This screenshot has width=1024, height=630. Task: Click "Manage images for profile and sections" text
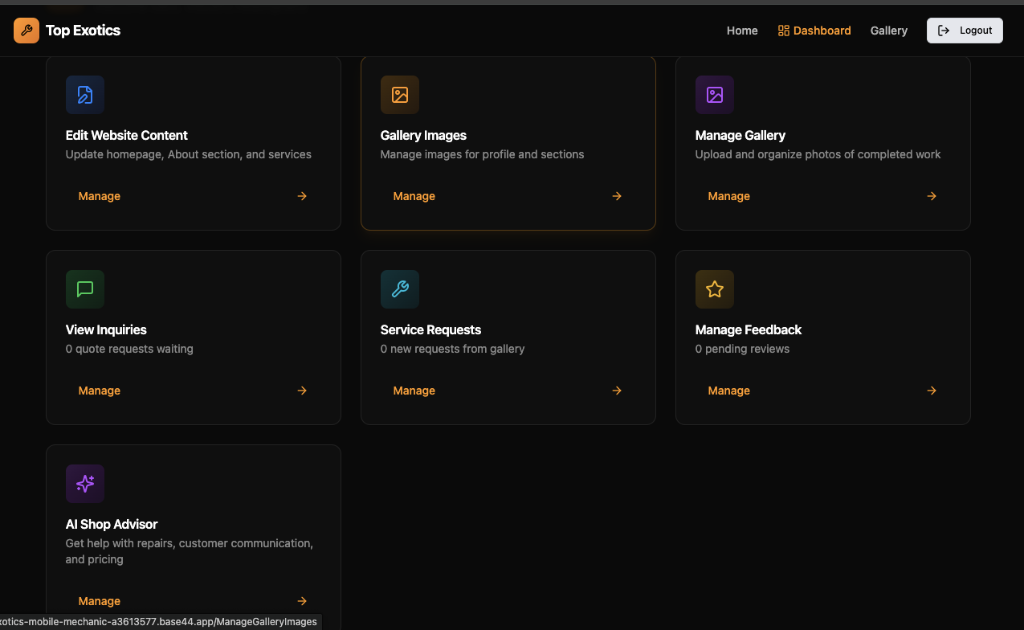coord(482,154)
